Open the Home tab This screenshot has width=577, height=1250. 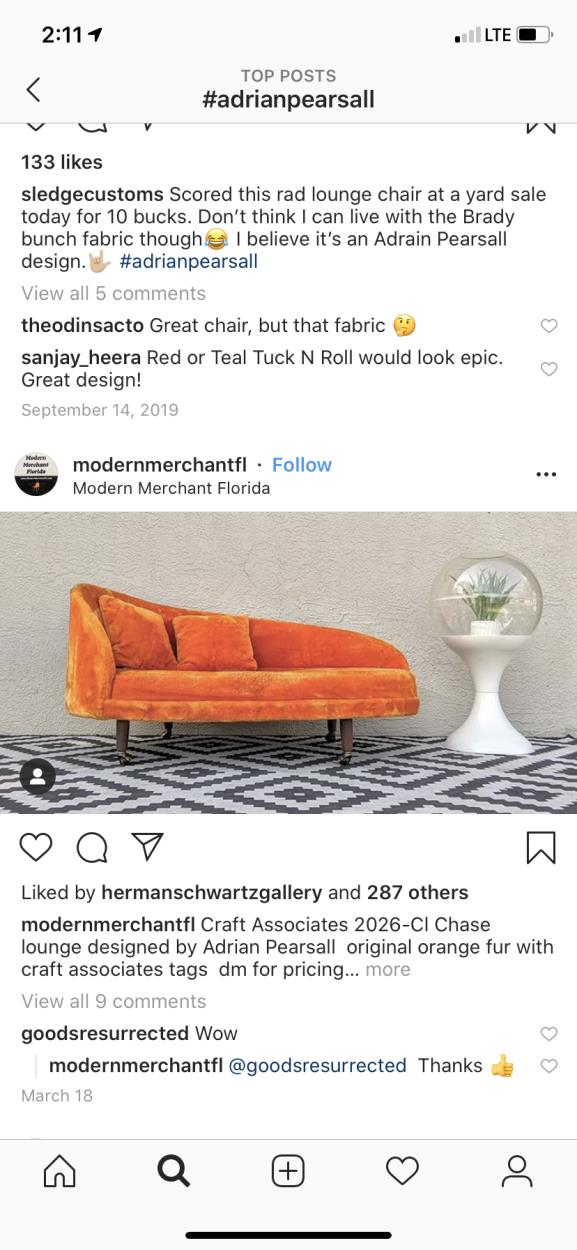[x=60, y=1171]
